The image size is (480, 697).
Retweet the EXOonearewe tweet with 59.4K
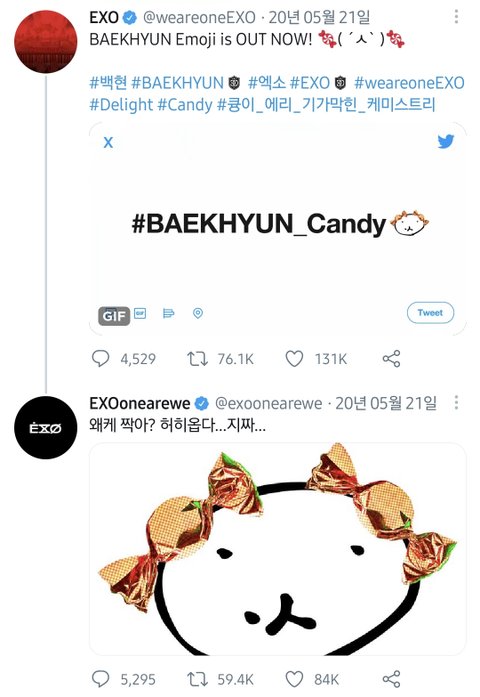[197, 679]
